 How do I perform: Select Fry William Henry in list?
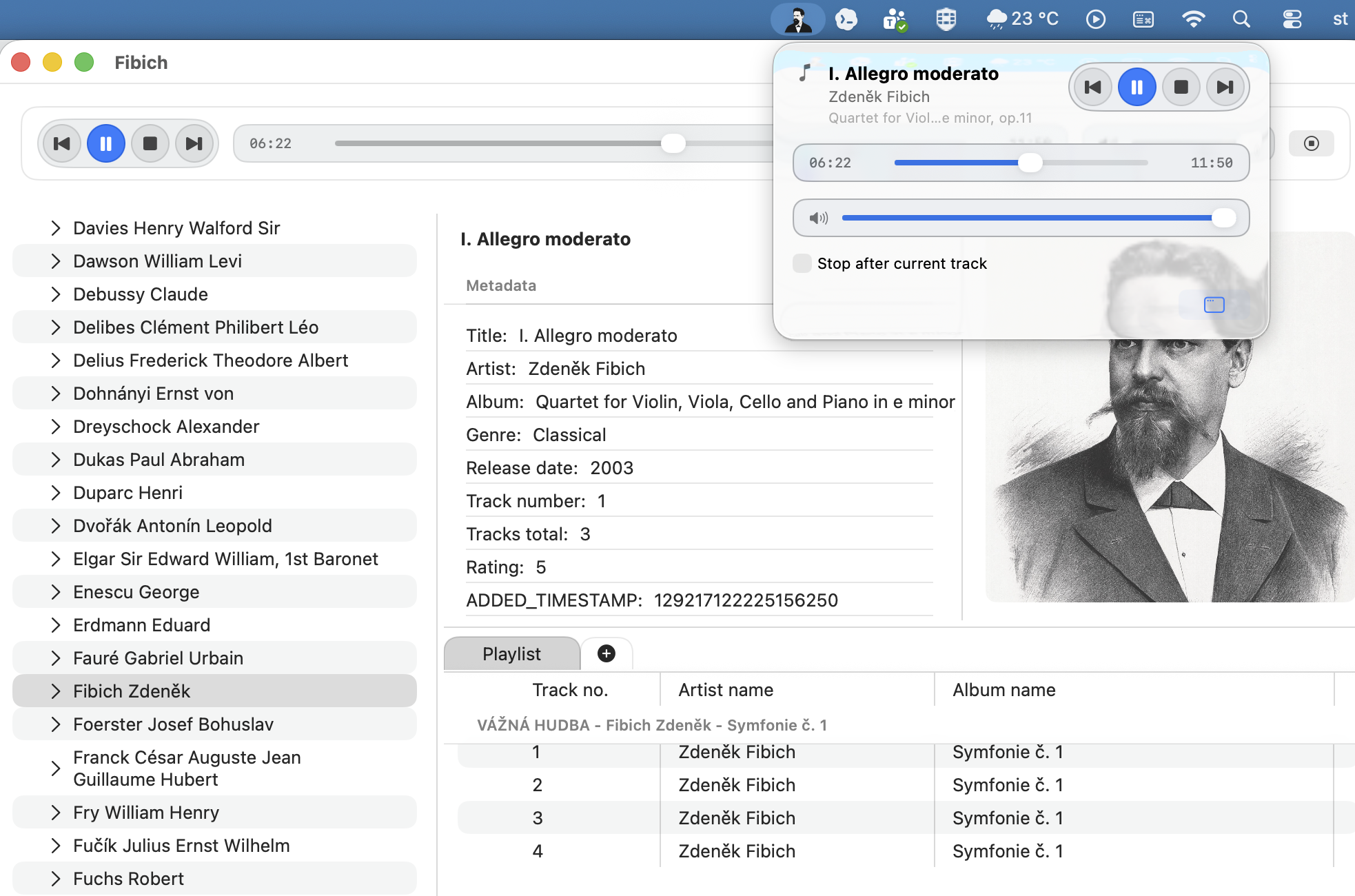click(214, 813)
